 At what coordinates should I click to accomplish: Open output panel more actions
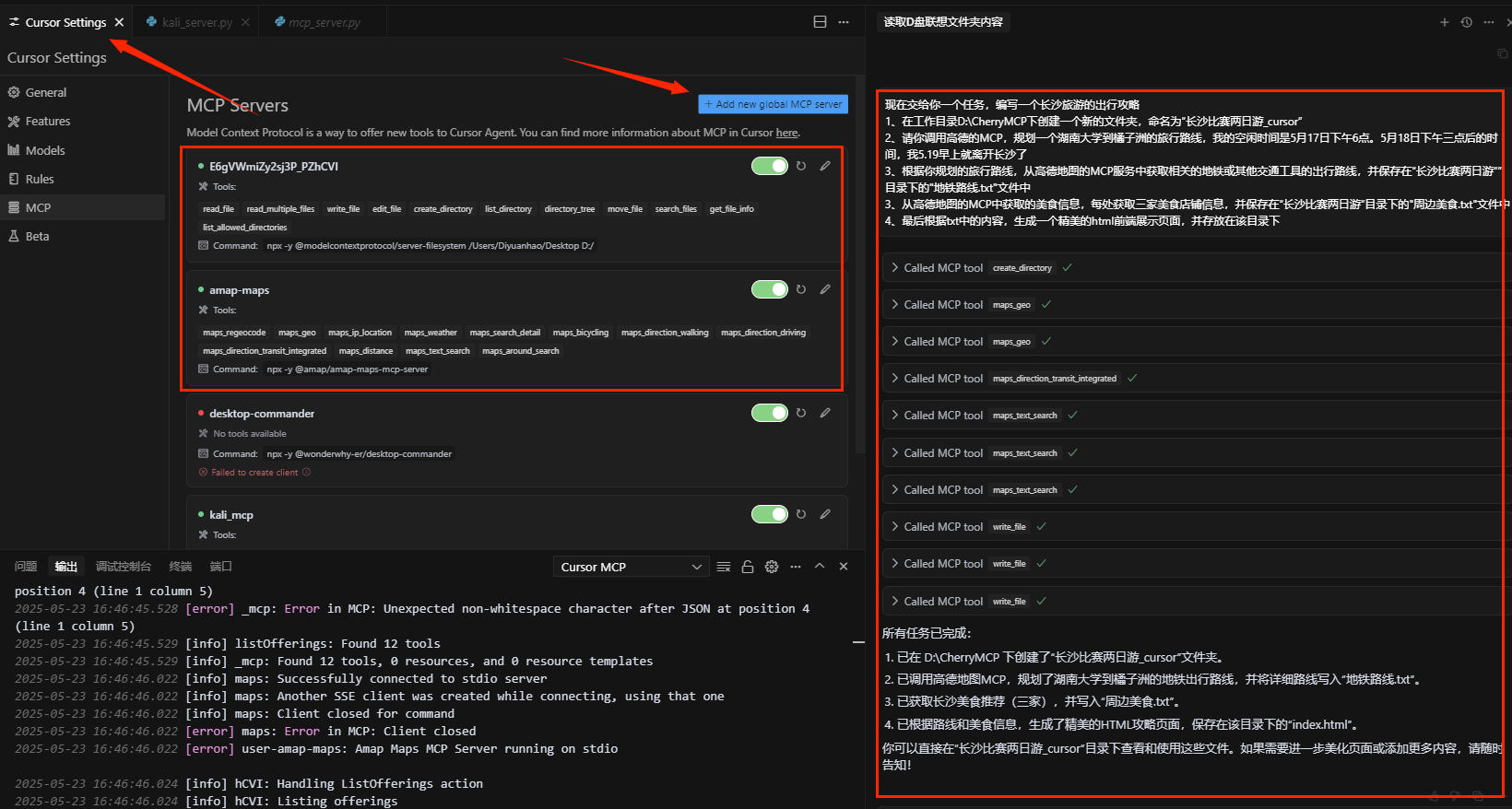796,567
